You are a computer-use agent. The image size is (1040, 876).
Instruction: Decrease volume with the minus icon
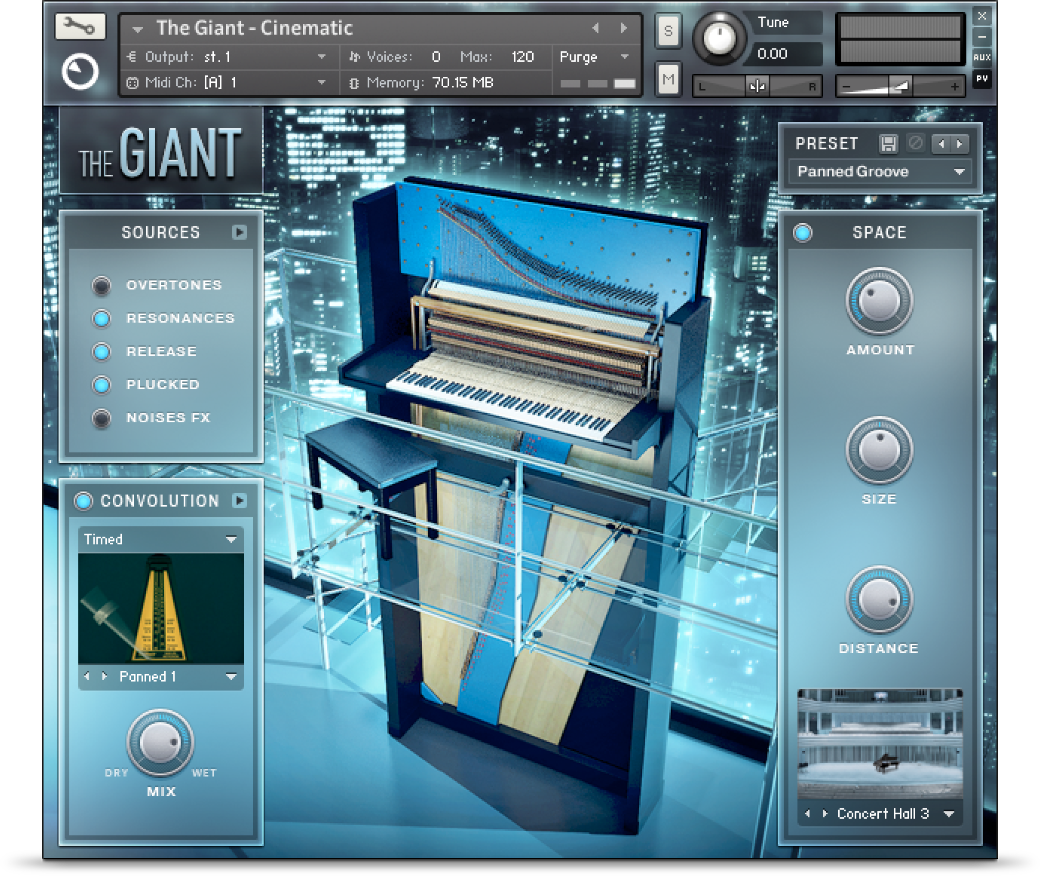click(x=846, y=86)
